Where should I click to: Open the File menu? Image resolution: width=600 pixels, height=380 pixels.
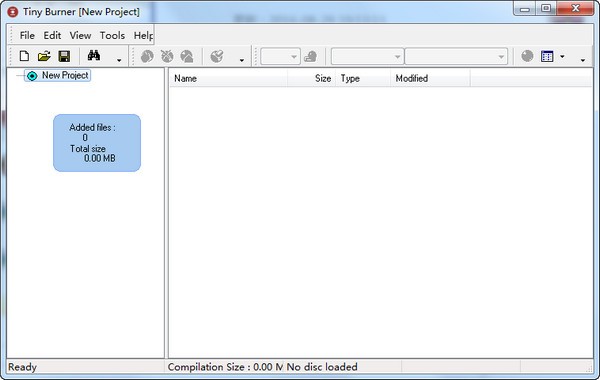(27, 36)
